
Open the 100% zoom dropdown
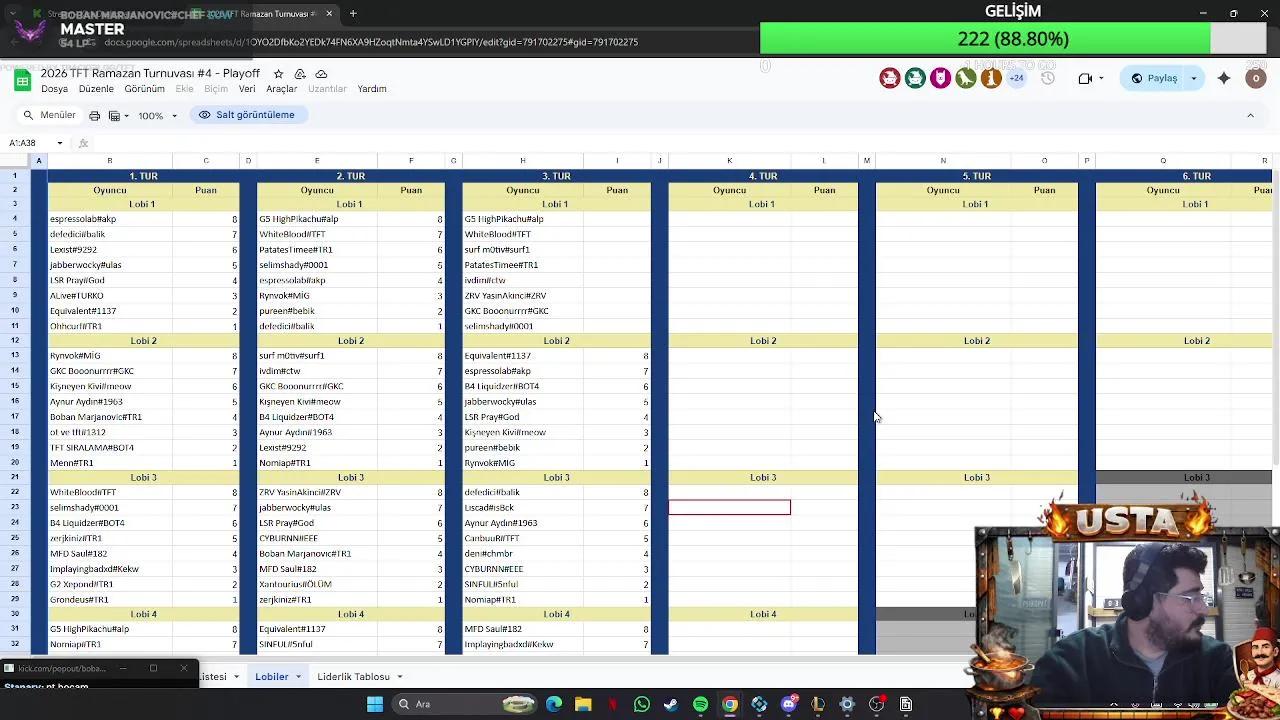157,116
